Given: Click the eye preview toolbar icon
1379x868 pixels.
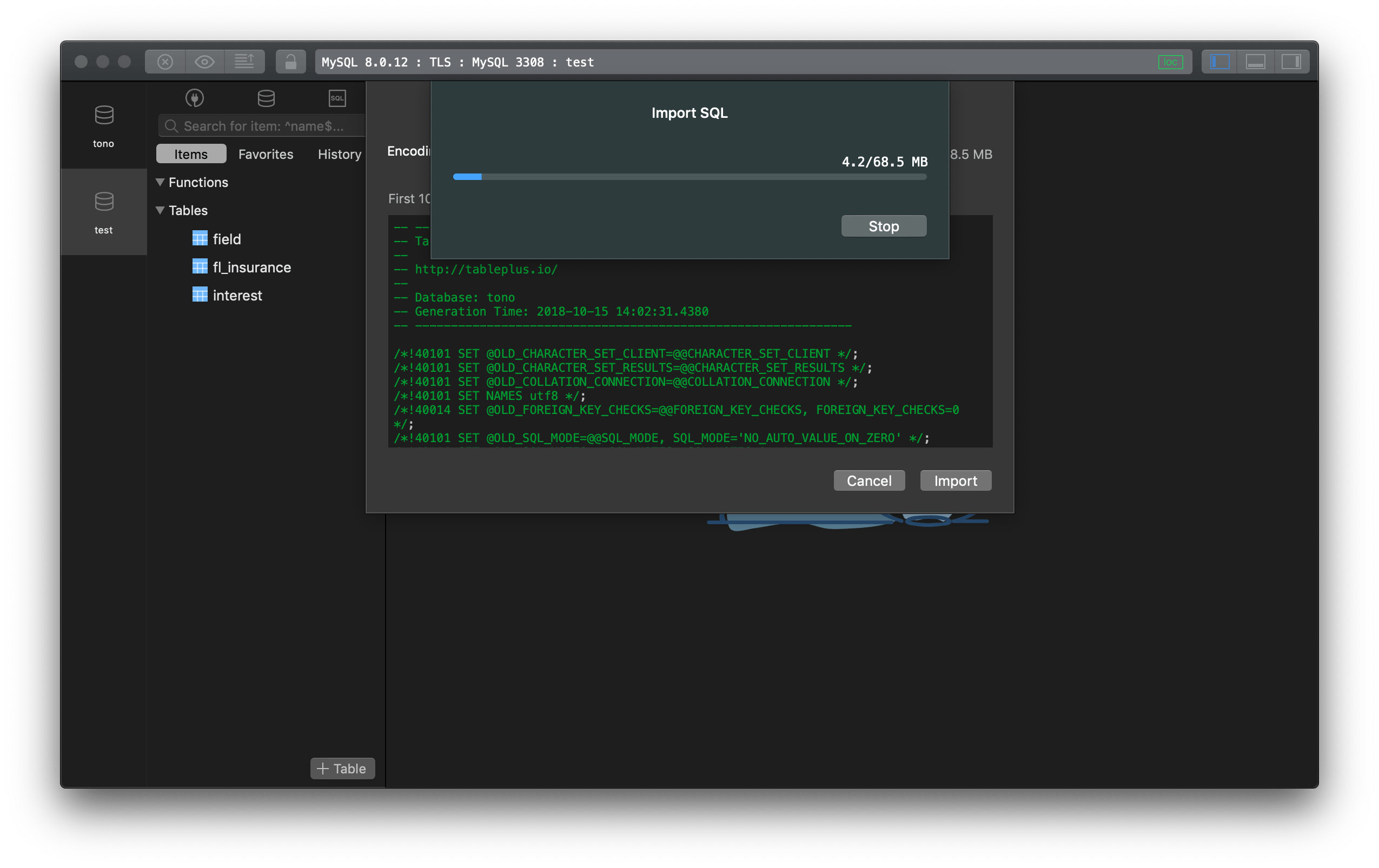Looking at the screenshot, I should click(204, 62).
